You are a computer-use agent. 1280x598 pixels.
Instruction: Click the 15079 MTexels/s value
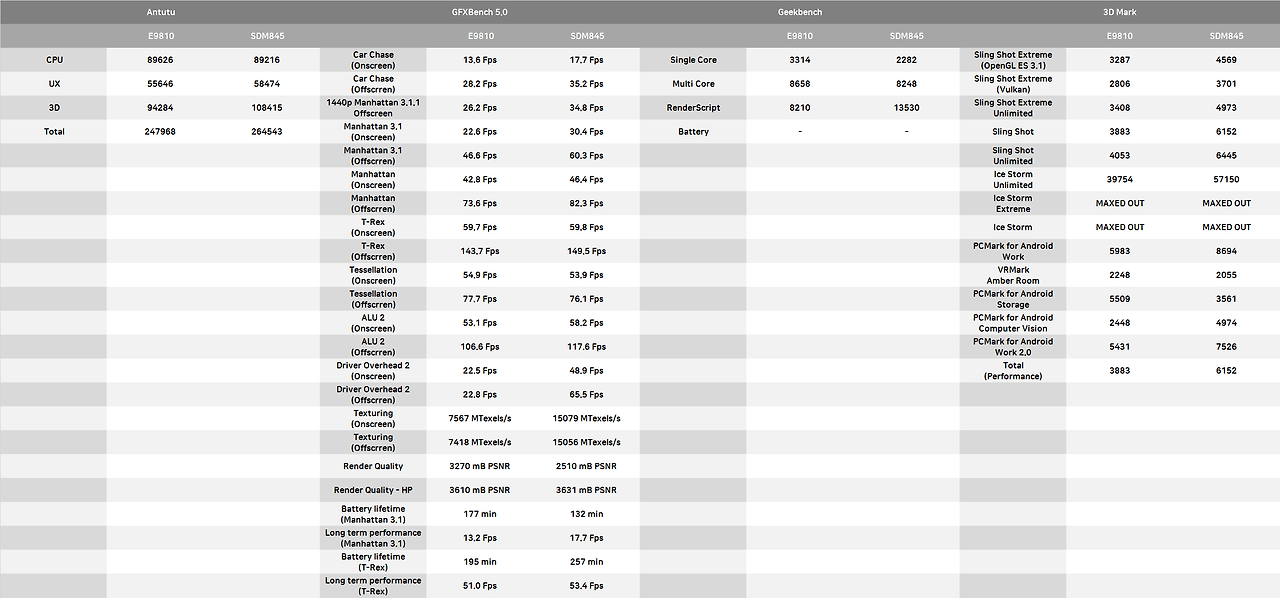586,419
